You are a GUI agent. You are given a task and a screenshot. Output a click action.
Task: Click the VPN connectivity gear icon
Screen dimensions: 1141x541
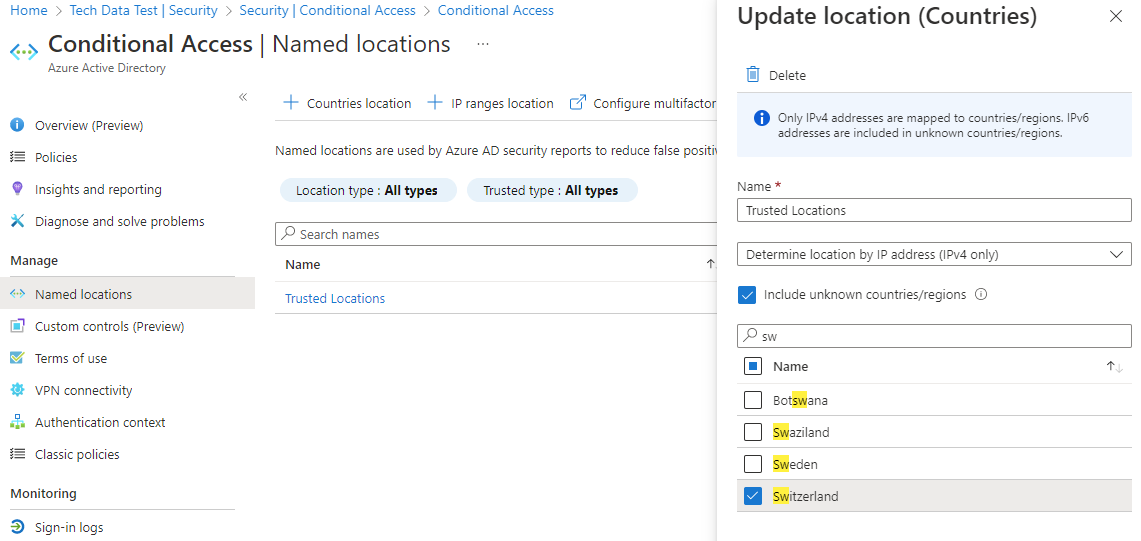pyautogui.click(x=17, y=390)
